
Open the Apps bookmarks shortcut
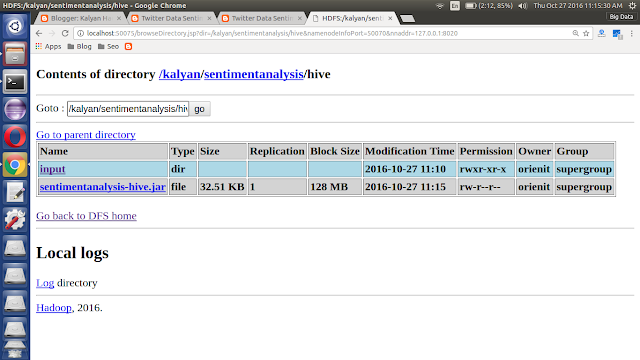tap(48, 47)
